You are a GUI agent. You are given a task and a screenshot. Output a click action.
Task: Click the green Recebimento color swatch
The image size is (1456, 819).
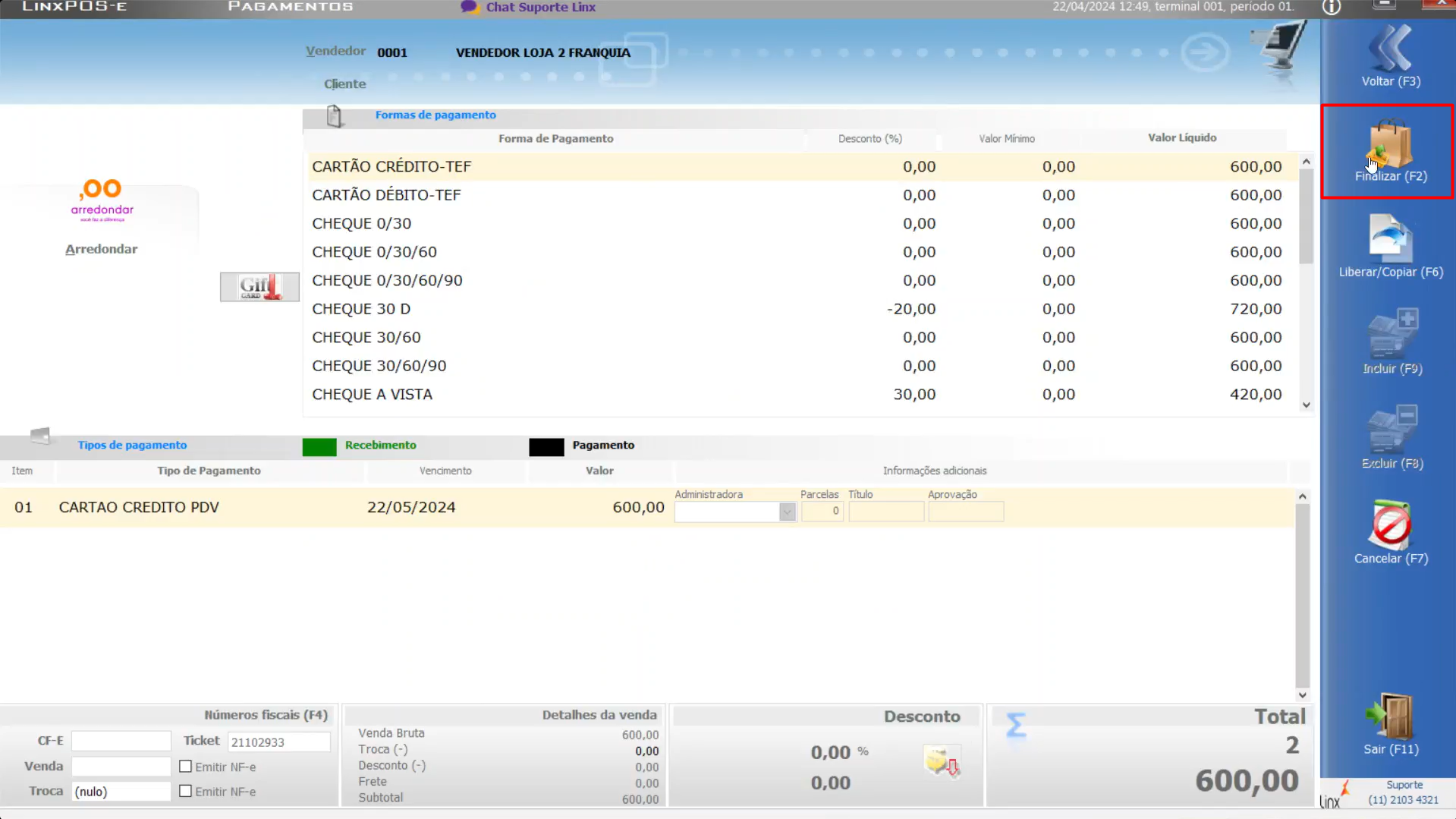(x=319, y=446)
